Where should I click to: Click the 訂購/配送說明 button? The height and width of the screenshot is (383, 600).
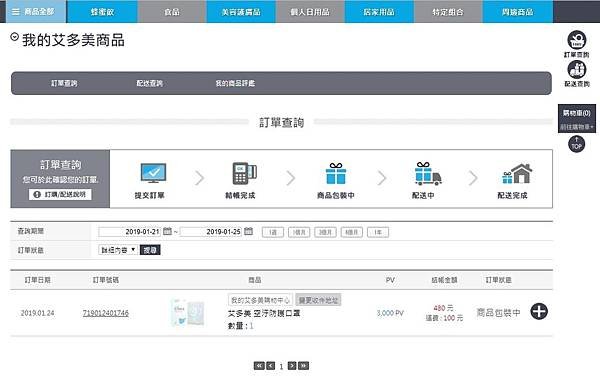click(x=60, y=194)
